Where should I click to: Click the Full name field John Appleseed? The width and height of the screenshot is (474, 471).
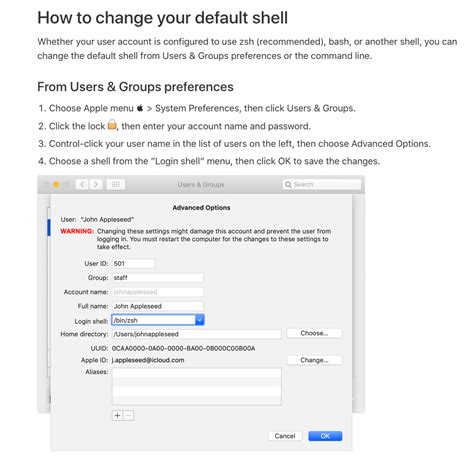(158, 306)
